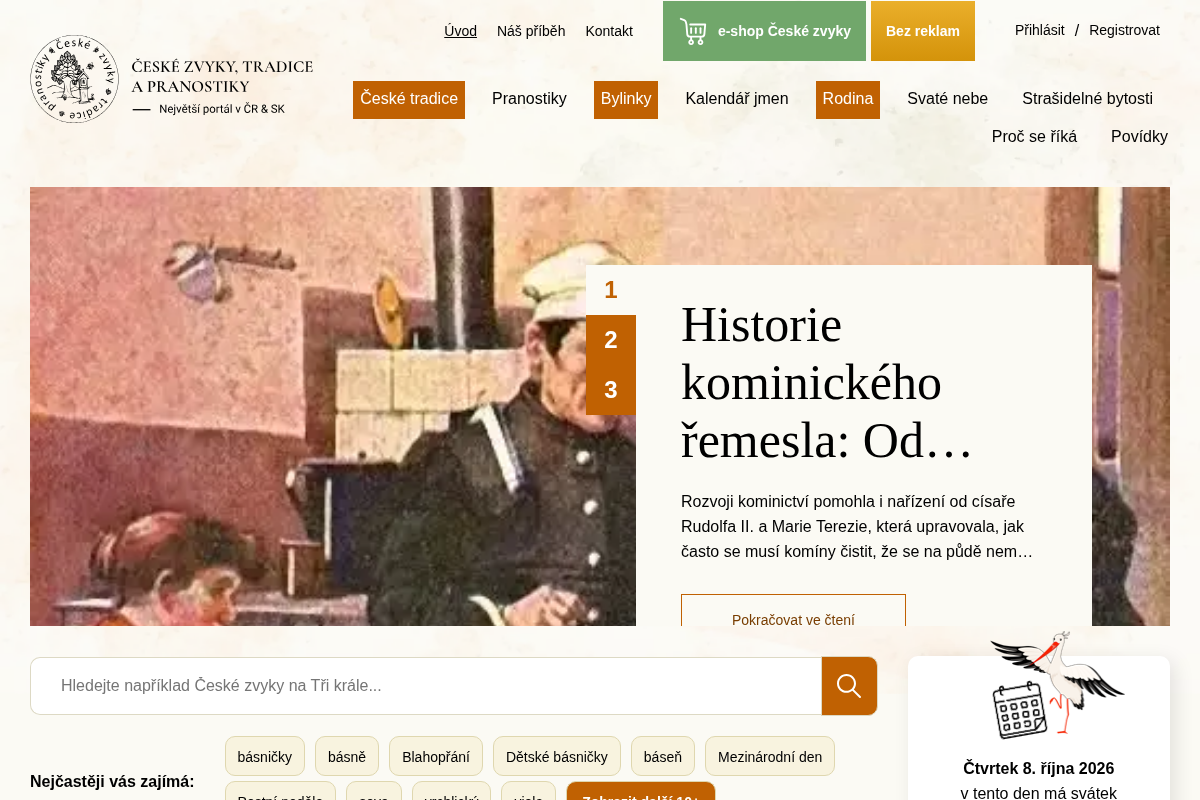The image size is (1200, 800).
Task: Click the České zvyky circular logo
Action: [74, 79]
